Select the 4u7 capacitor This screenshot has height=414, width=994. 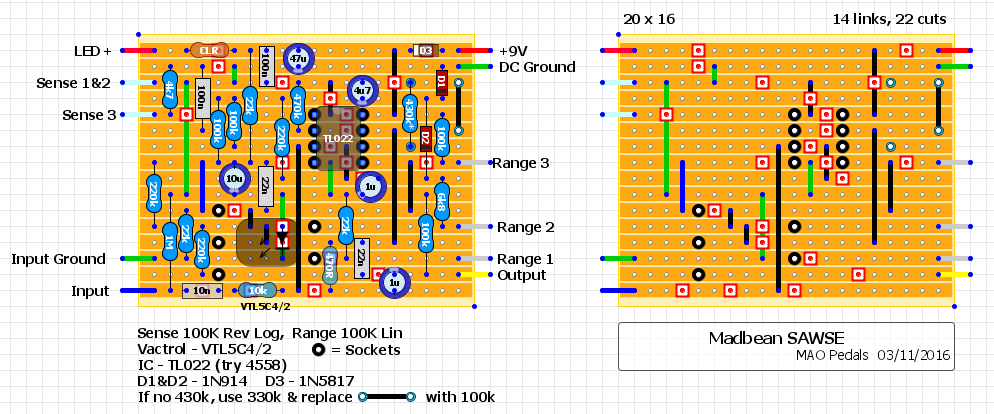coord(362,91)
